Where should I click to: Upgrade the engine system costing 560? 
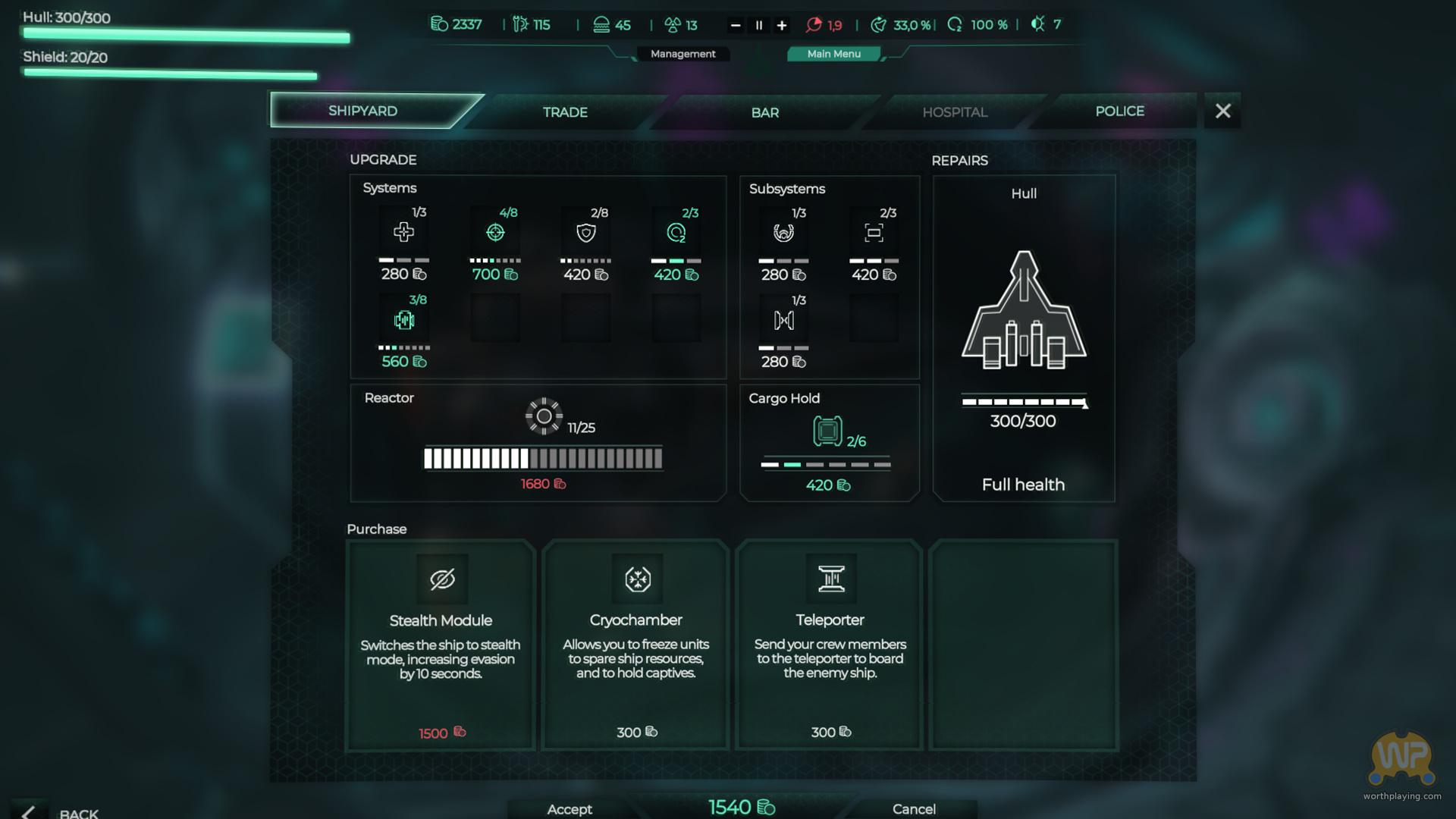[403, 321]
